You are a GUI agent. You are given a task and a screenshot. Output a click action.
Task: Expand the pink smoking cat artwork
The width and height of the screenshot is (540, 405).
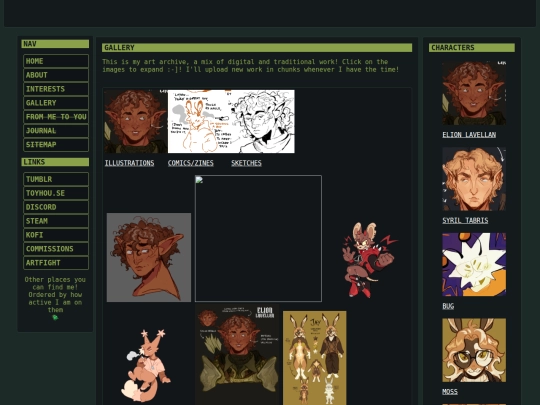tap(146, 365)
